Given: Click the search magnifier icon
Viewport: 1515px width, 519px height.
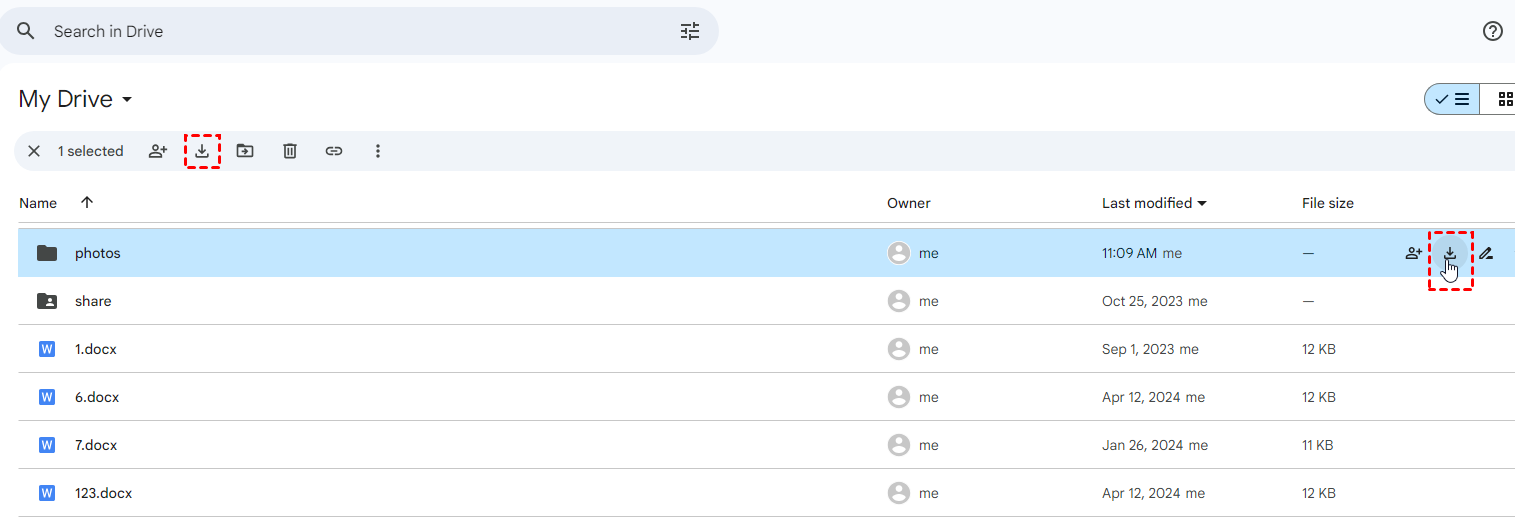Looking at the screenshot, I should click(27, 31).
